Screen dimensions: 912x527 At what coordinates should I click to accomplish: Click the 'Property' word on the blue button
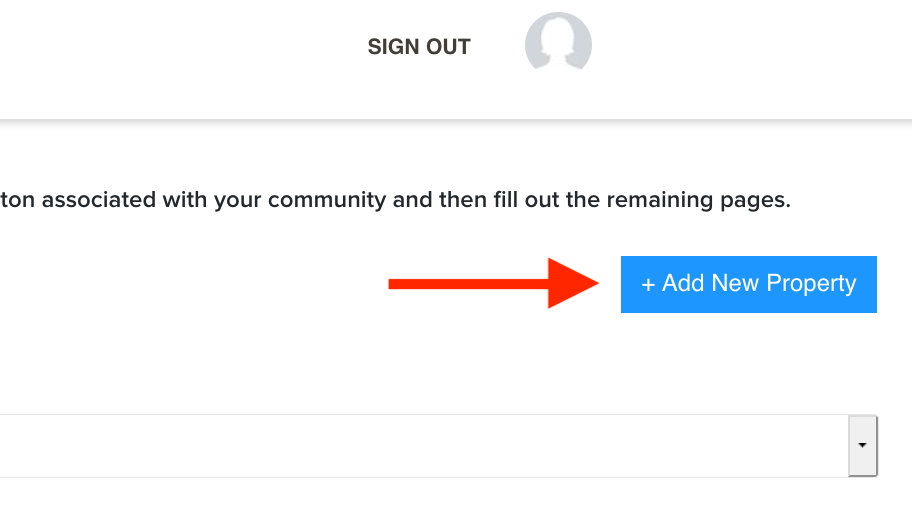coord(811,284)
